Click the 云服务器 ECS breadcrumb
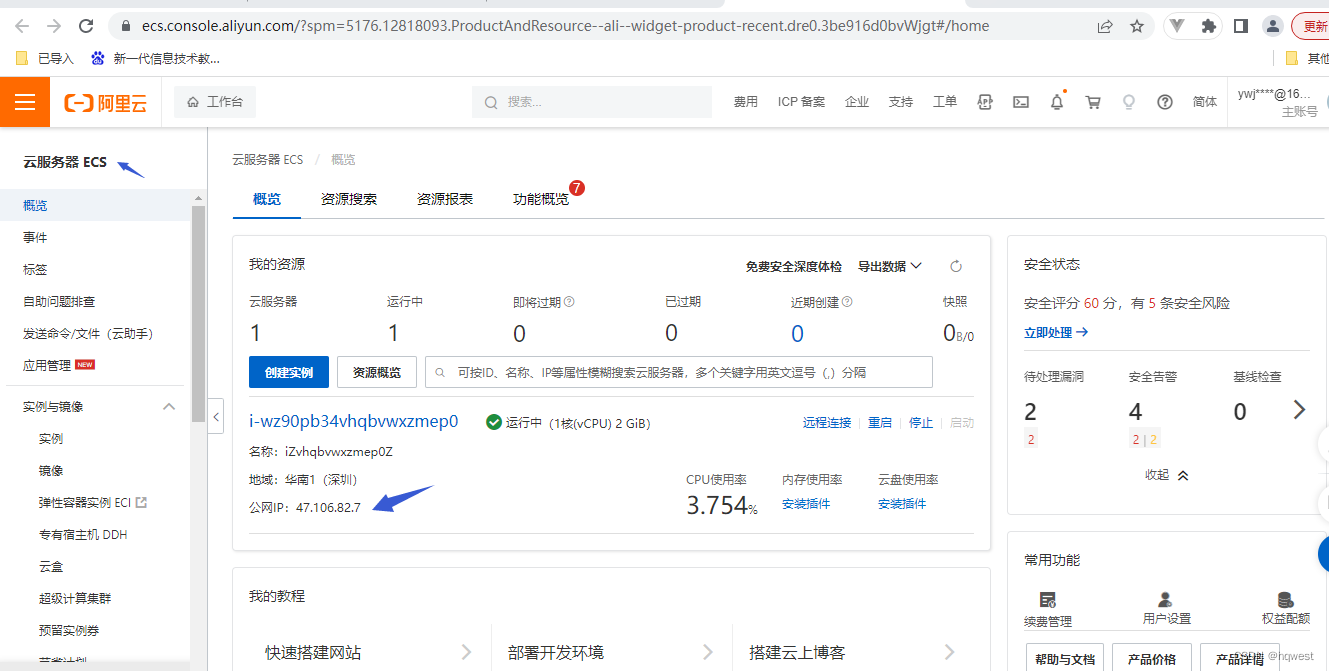The image size is (1329, 671). (267, 160)
